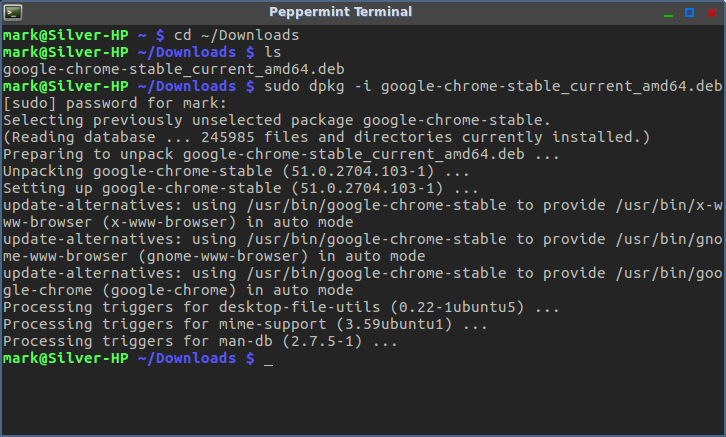Click the 'Processing triggers for desktop-file-utils' line
Image resolution: width=726 pixels, height=437 pixels.
point(281,307)
